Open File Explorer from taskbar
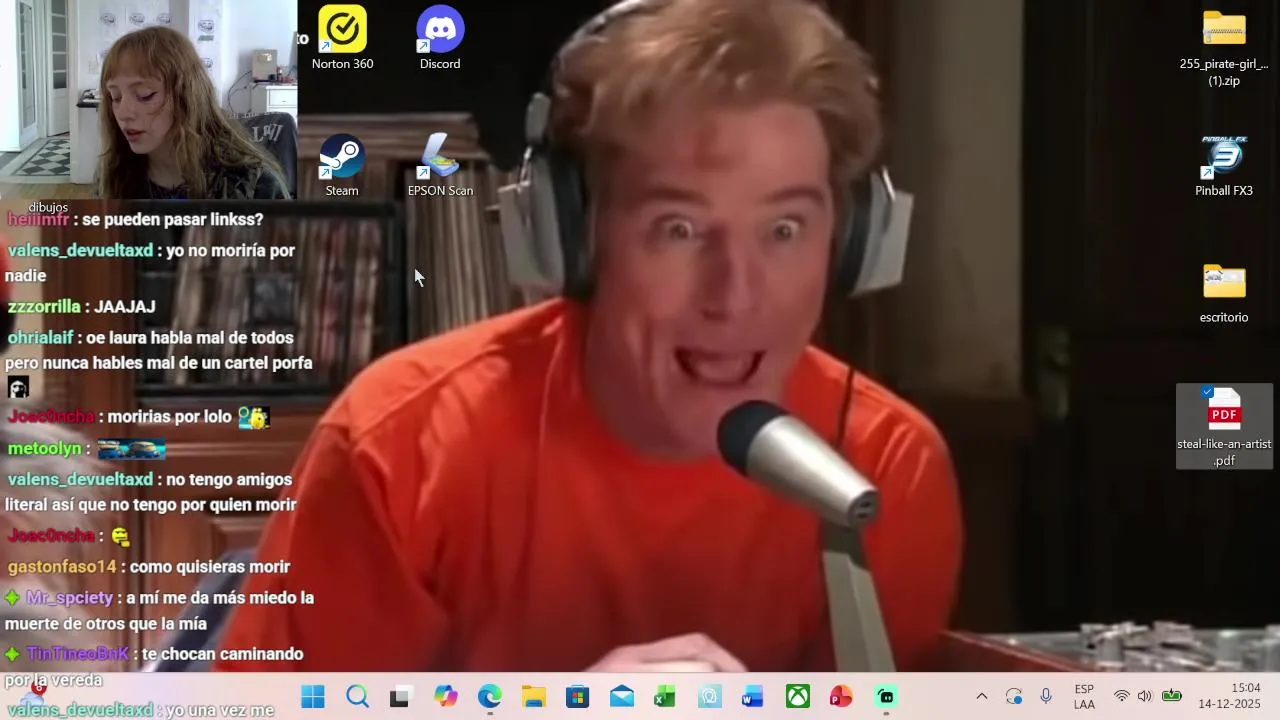Image resolution: width=1280 pixels, height=720 pixels. tap(533, 696)
